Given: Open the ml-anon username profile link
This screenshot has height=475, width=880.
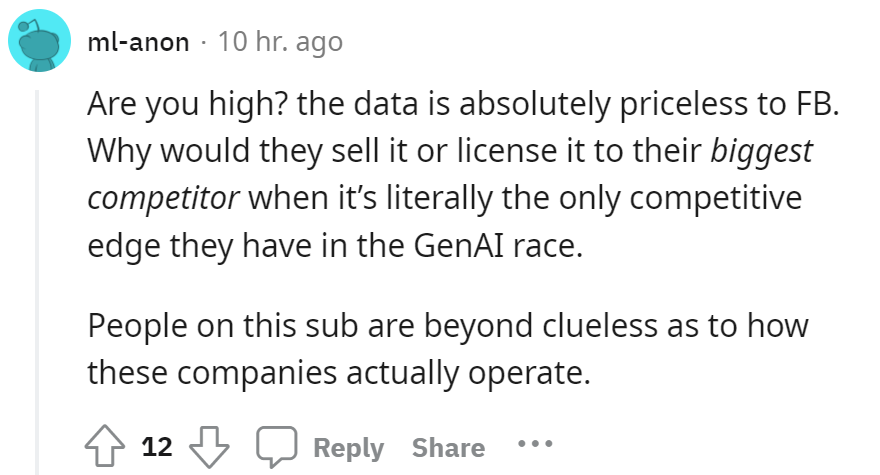Looking at the screenshot, I should 138,42.
